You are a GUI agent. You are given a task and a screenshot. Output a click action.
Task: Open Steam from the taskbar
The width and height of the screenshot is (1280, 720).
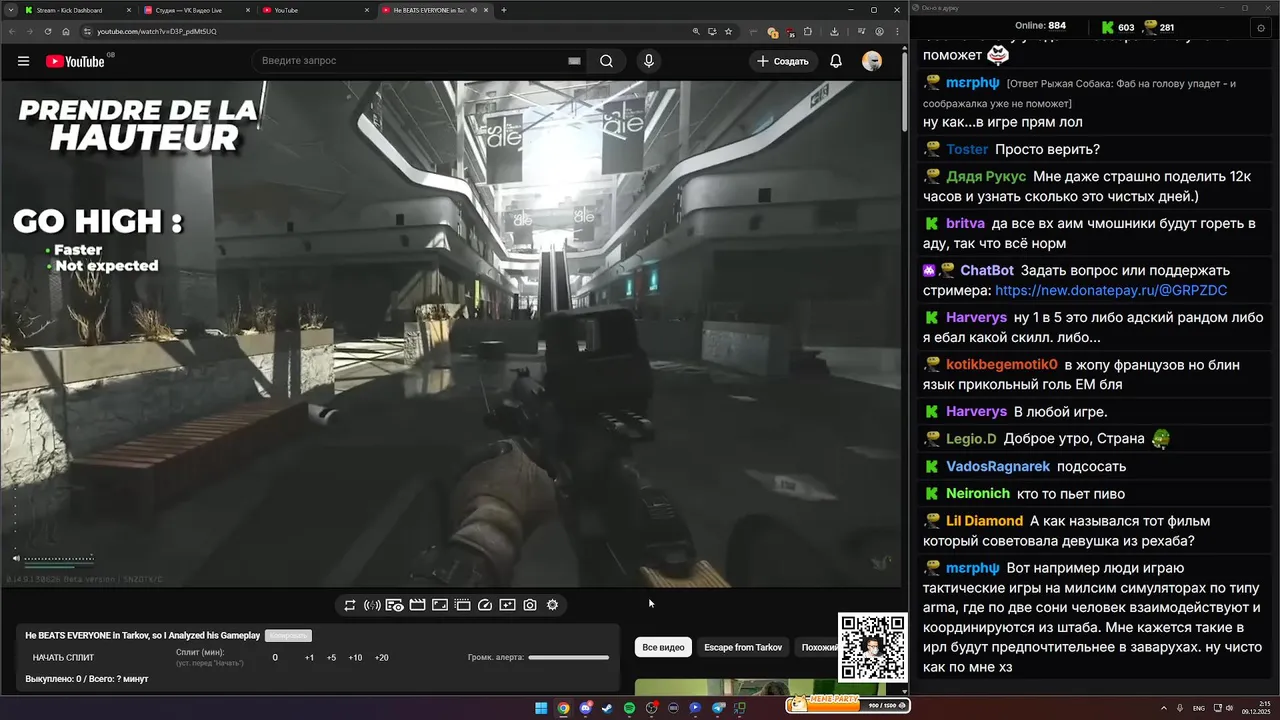tap(607, 708)
